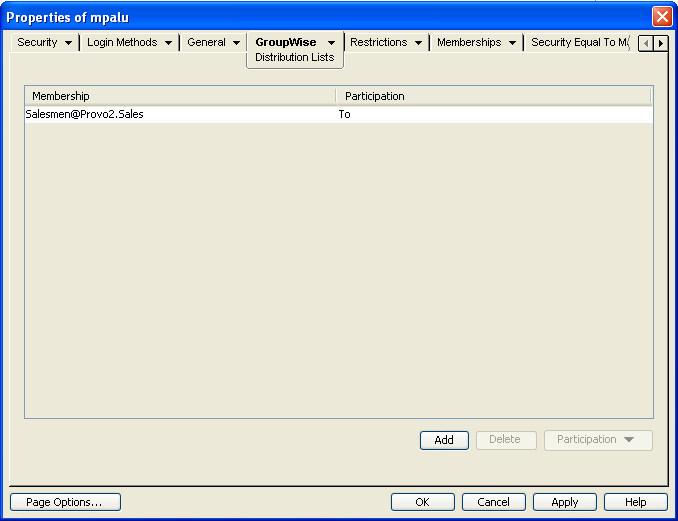
Task: Expand the Memberships dropdown arrow
Action: pyautogui.click(x=512, y=43)
